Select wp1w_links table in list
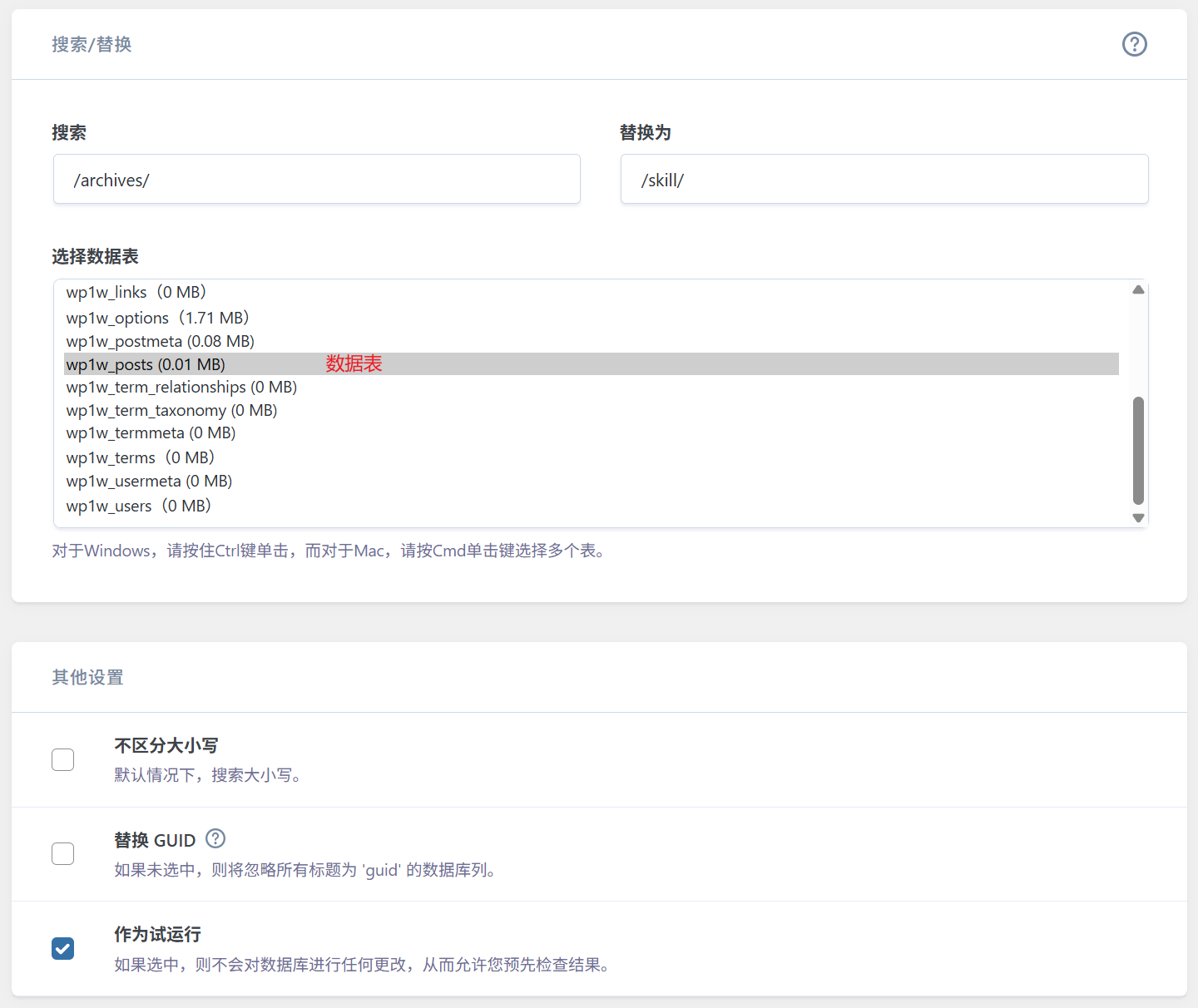Image resolution: width=1198 pixels, height=1008 pixels. [136, 293]
